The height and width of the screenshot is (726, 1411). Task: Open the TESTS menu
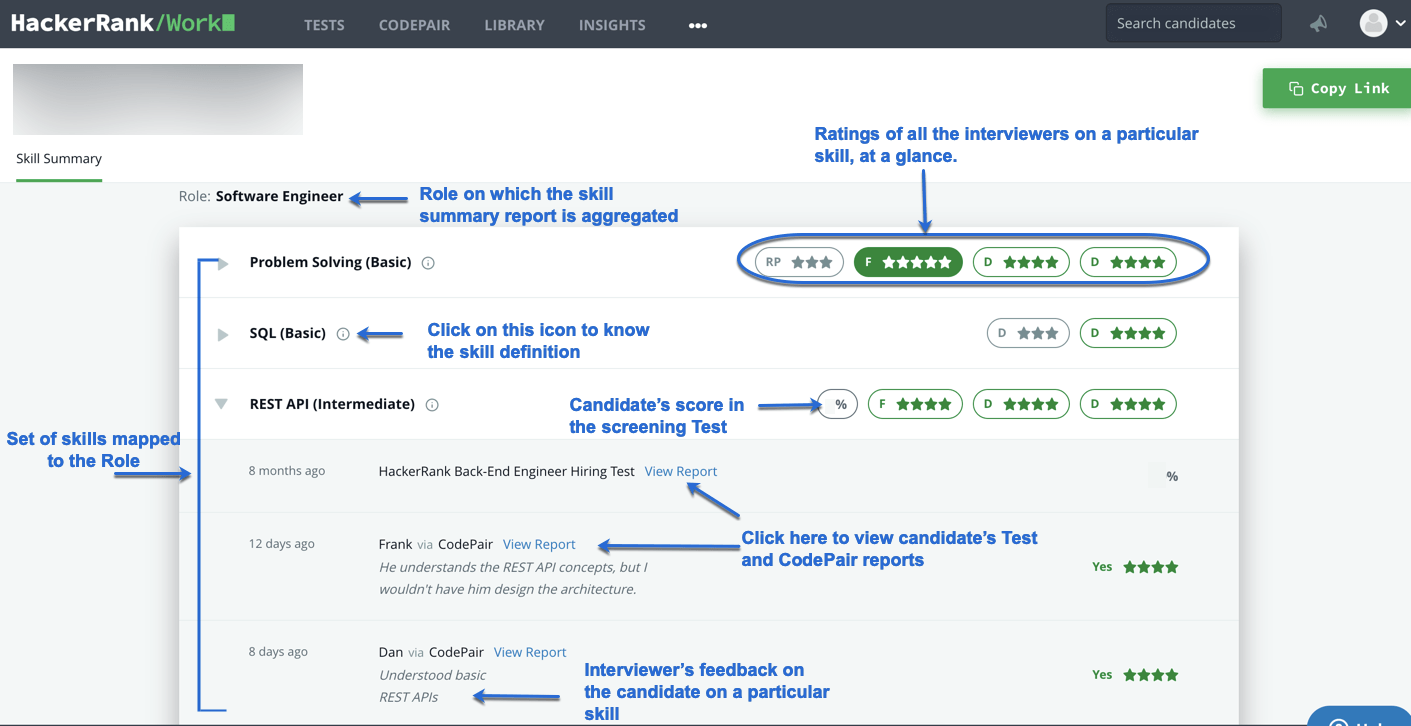[324, 25]
